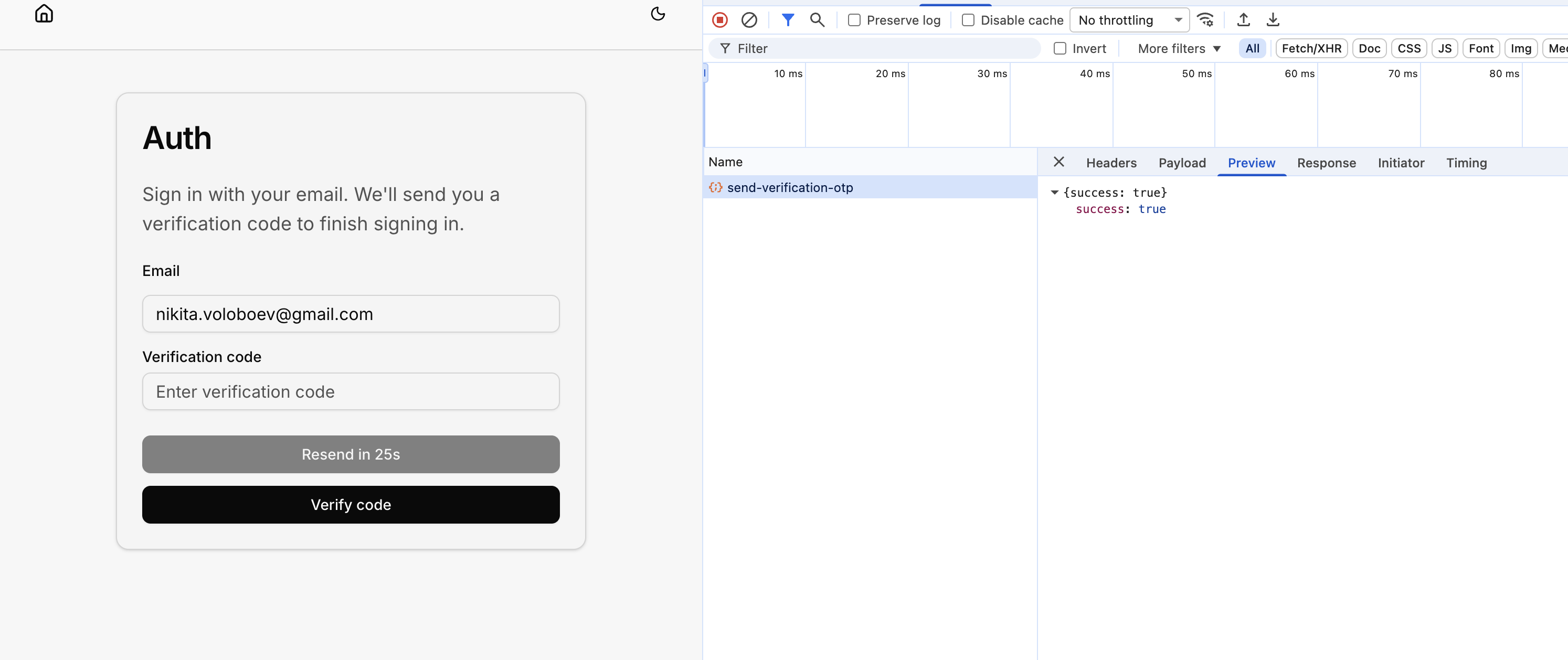Expand the More filters menu
The height and width of the screenshot is (660, 1568).
pyautogui.click(x=1179, y=49)
